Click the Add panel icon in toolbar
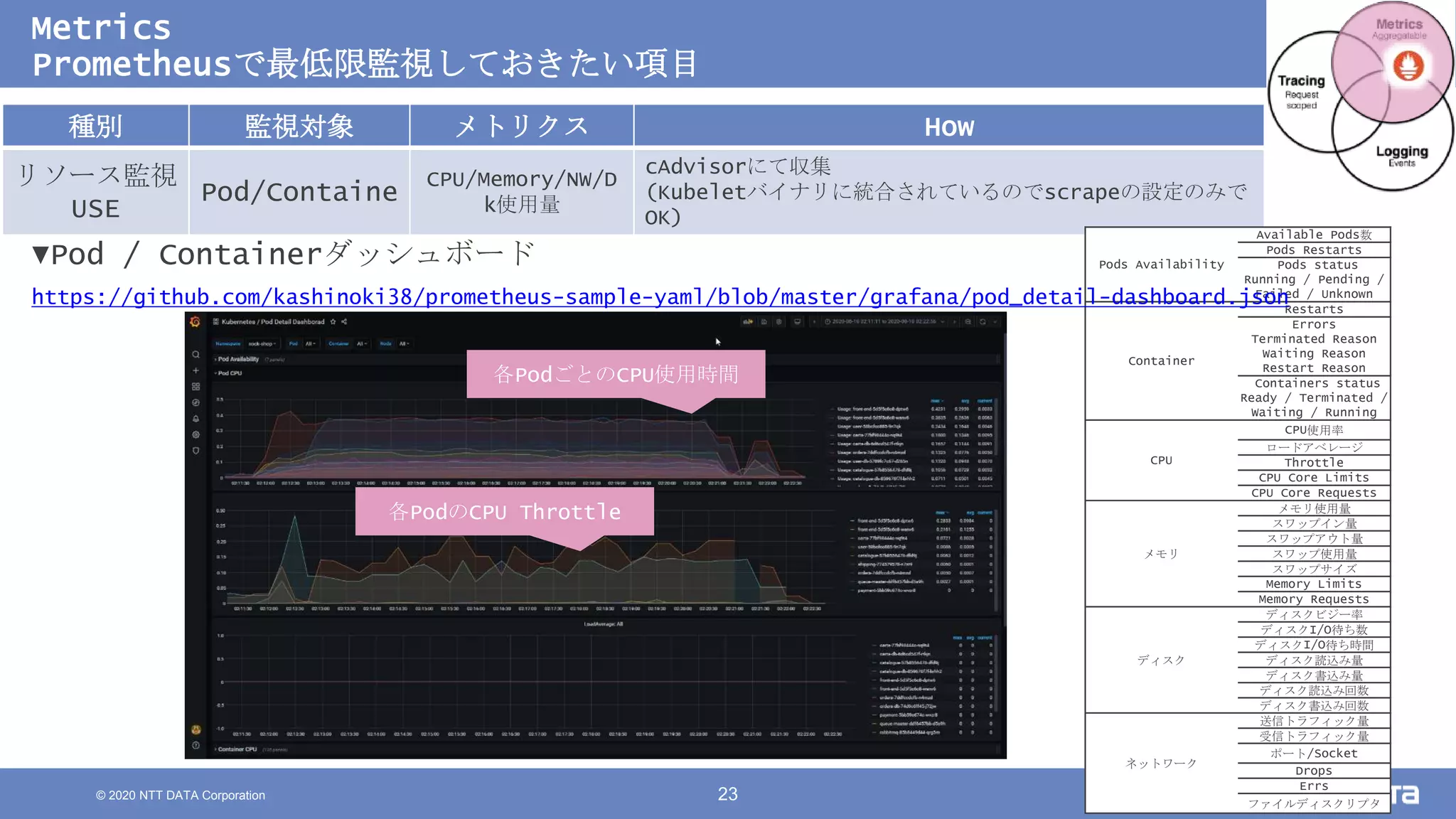 (748, 322)
